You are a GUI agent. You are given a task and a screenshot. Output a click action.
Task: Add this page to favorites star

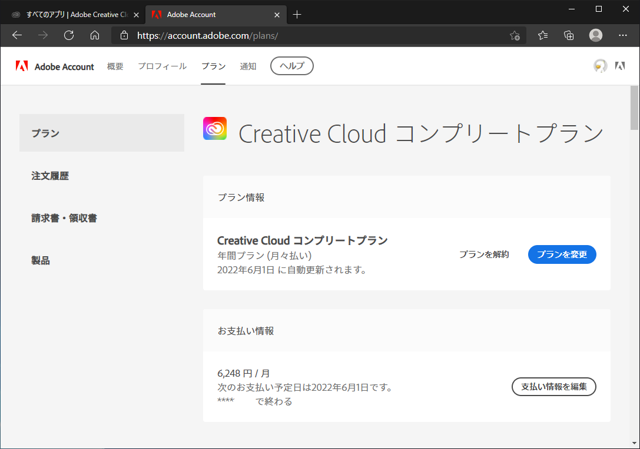[515, 36]
